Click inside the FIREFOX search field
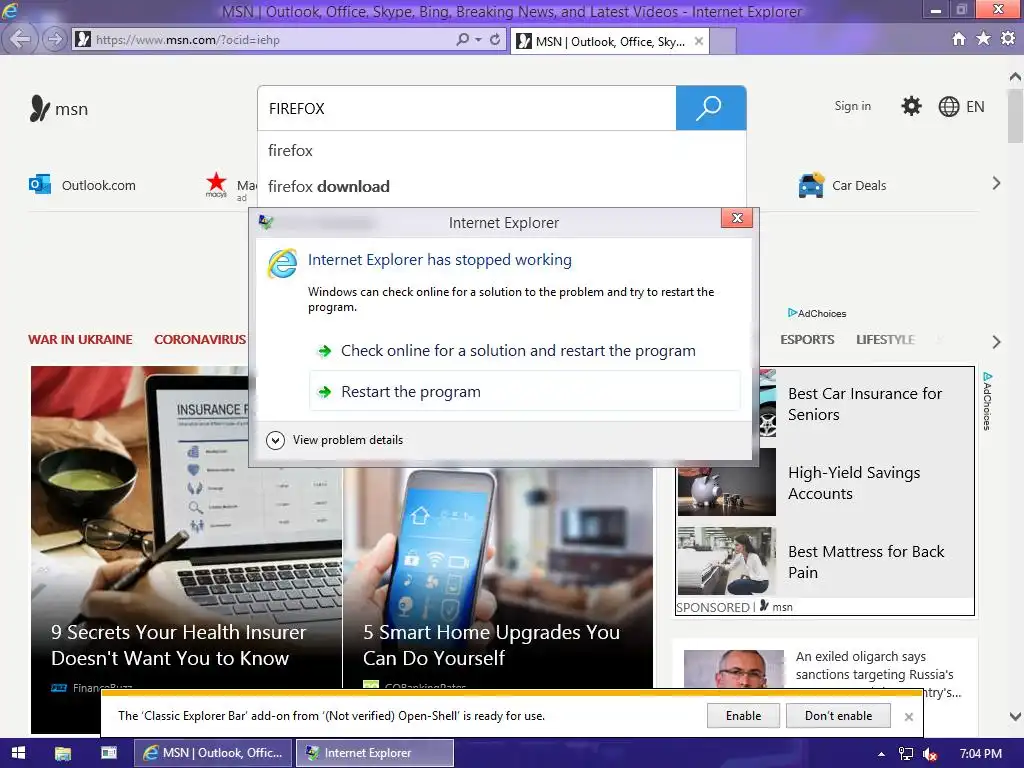 click(x=466, y=108)
